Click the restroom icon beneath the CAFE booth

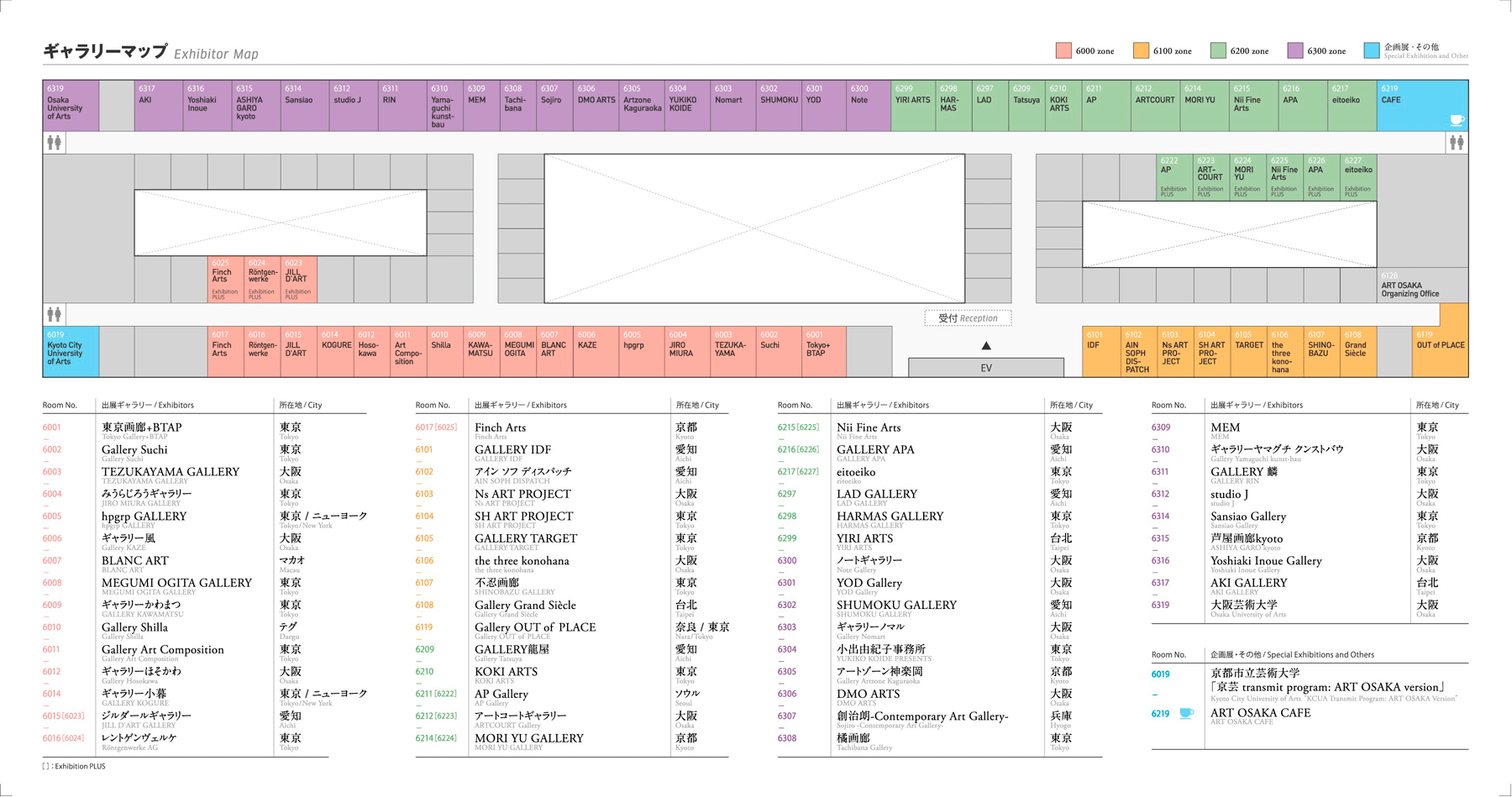[1457, 143]
